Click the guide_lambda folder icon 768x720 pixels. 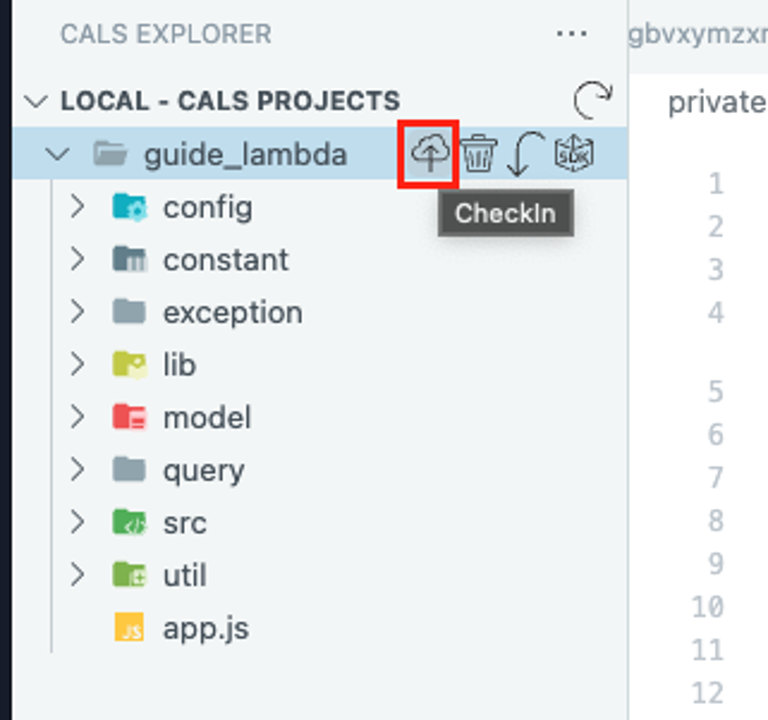coord(110,154)
